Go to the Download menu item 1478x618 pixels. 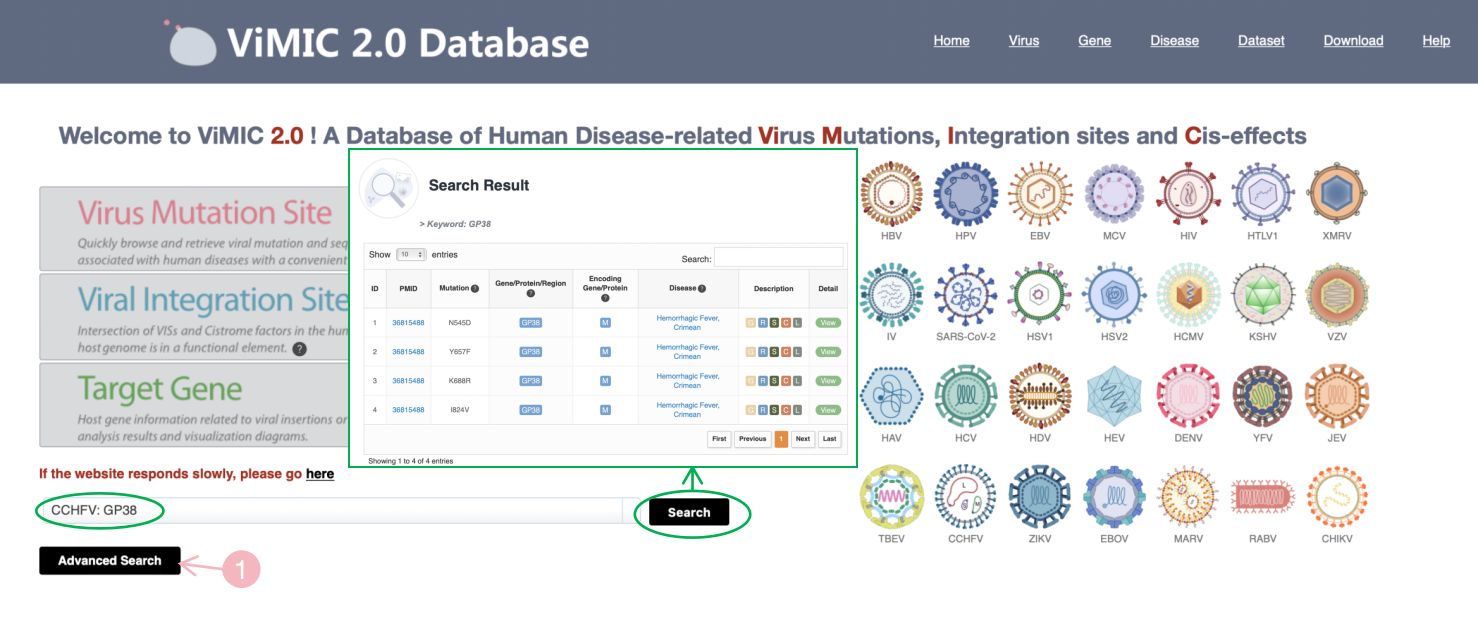click(1353, 41)
